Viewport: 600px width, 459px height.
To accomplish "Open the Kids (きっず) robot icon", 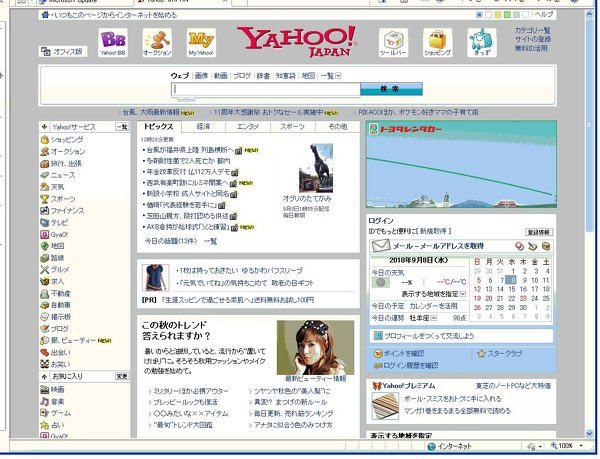I will tap(482, 42).
